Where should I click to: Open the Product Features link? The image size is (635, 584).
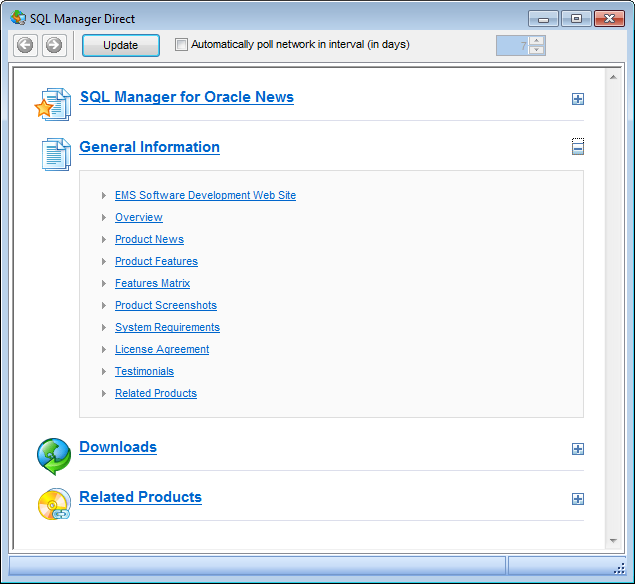156,261
